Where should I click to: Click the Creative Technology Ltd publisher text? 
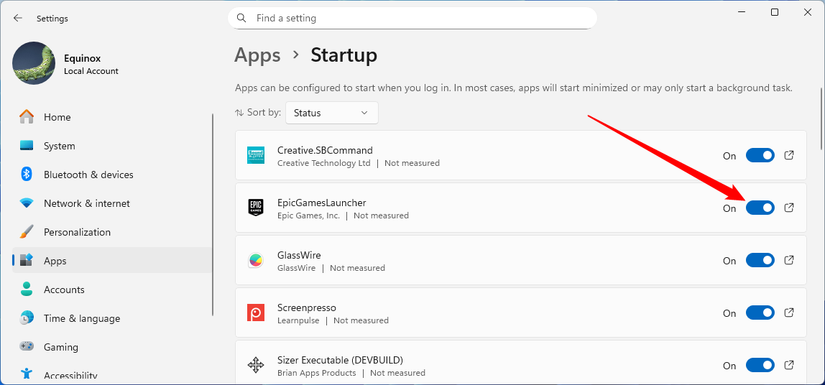324,163
